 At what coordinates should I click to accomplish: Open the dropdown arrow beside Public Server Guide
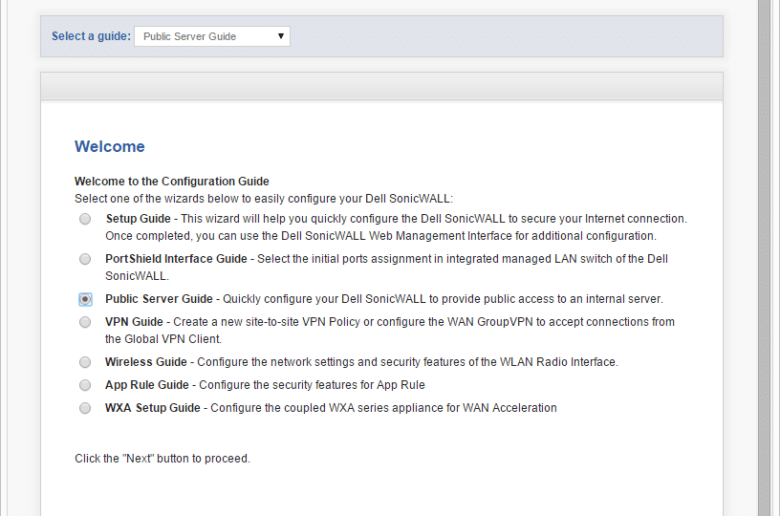click(x=281, y=36)
